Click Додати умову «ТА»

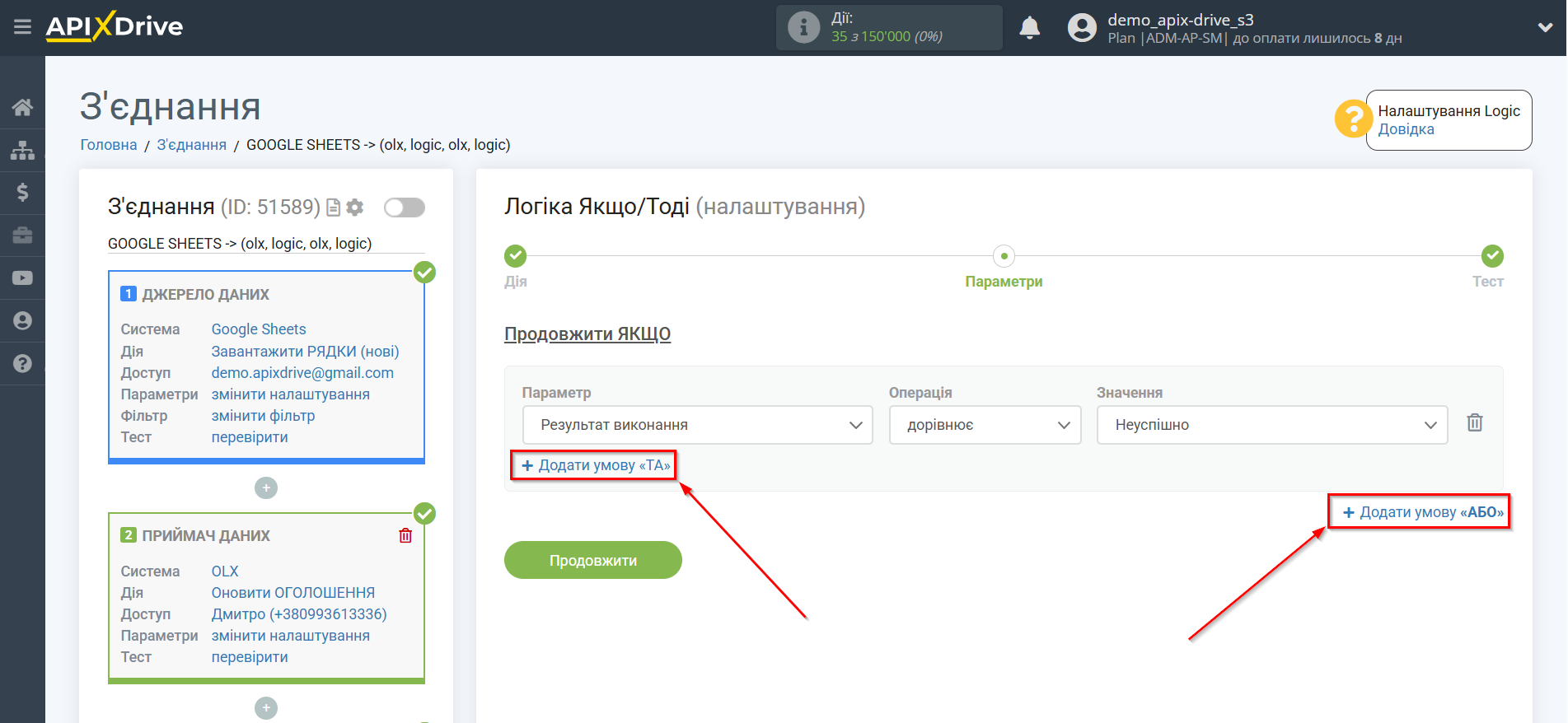click(596, 465)
